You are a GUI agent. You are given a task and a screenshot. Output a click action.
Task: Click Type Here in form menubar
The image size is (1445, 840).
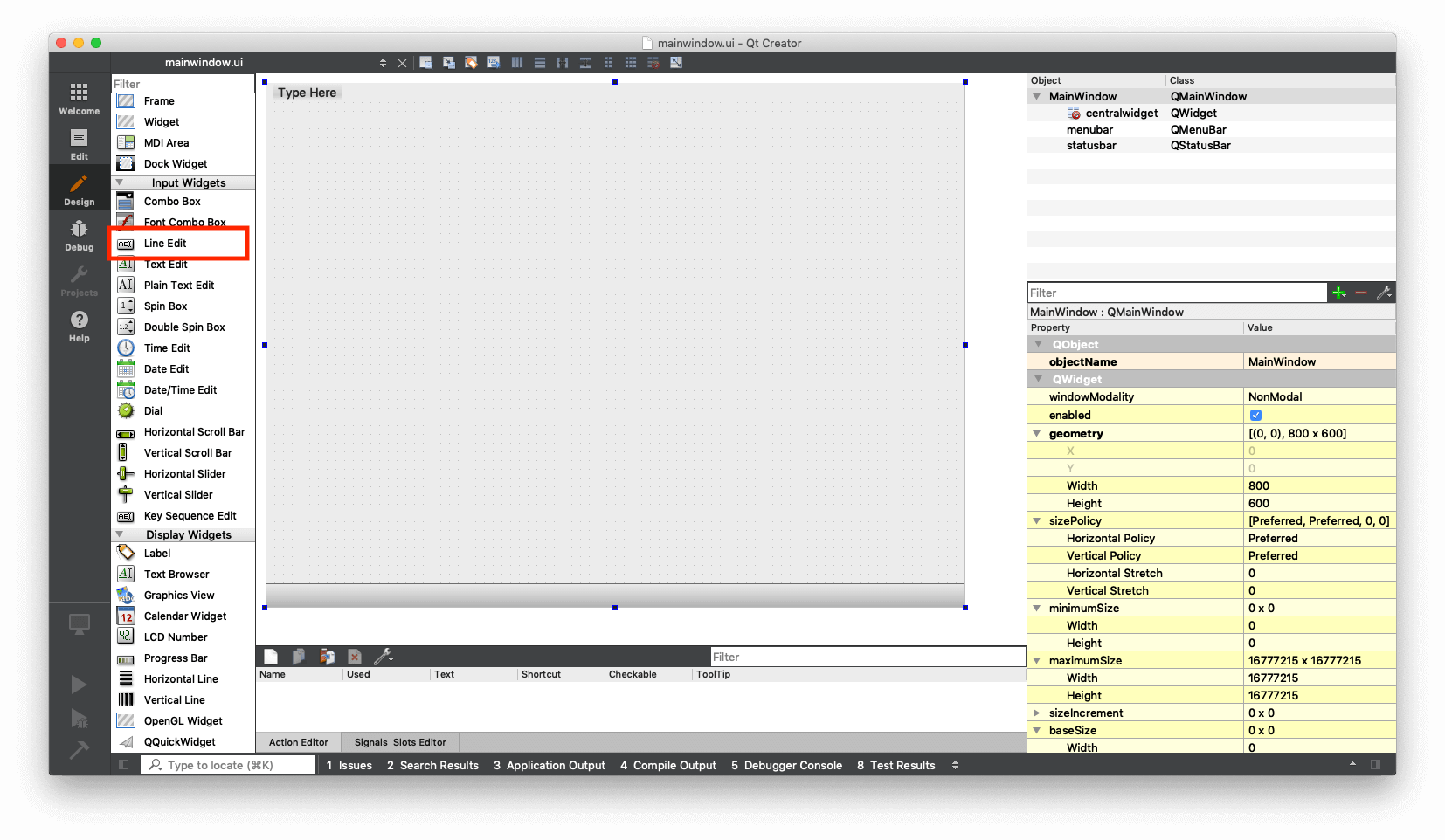click(x=307, y=93)
